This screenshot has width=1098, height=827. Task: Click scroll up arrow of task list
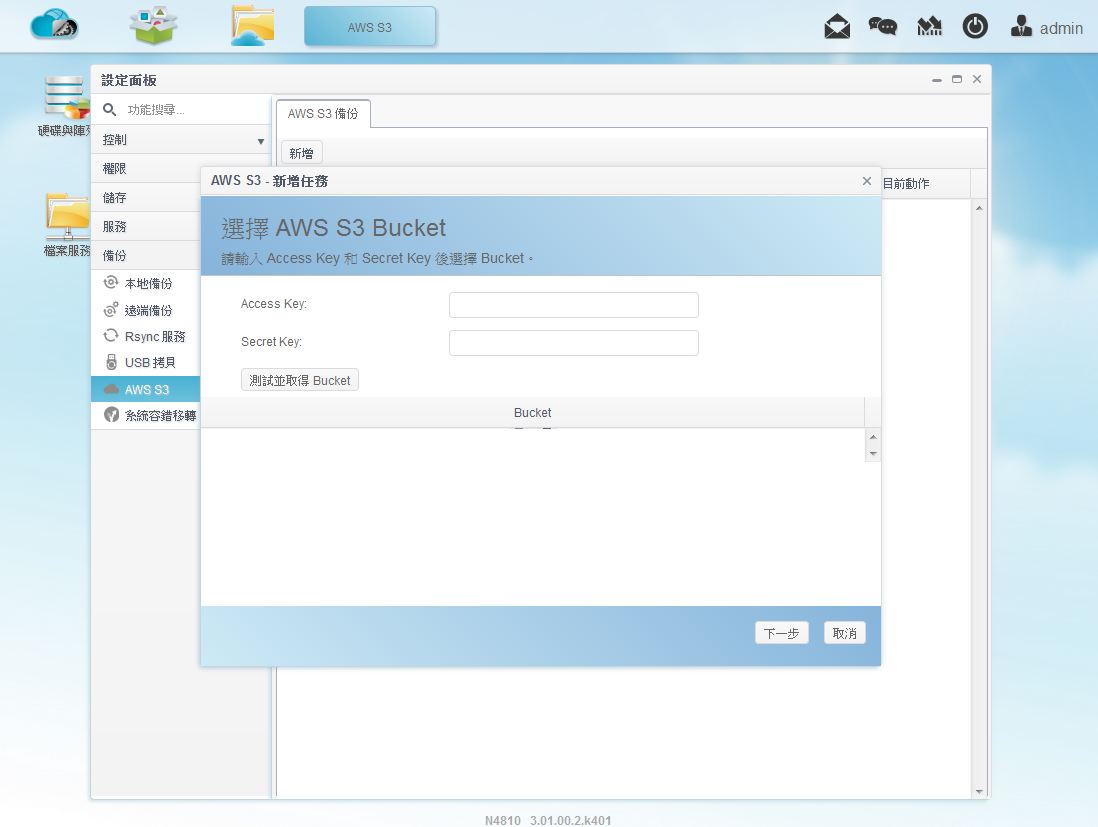click(979, 208)
